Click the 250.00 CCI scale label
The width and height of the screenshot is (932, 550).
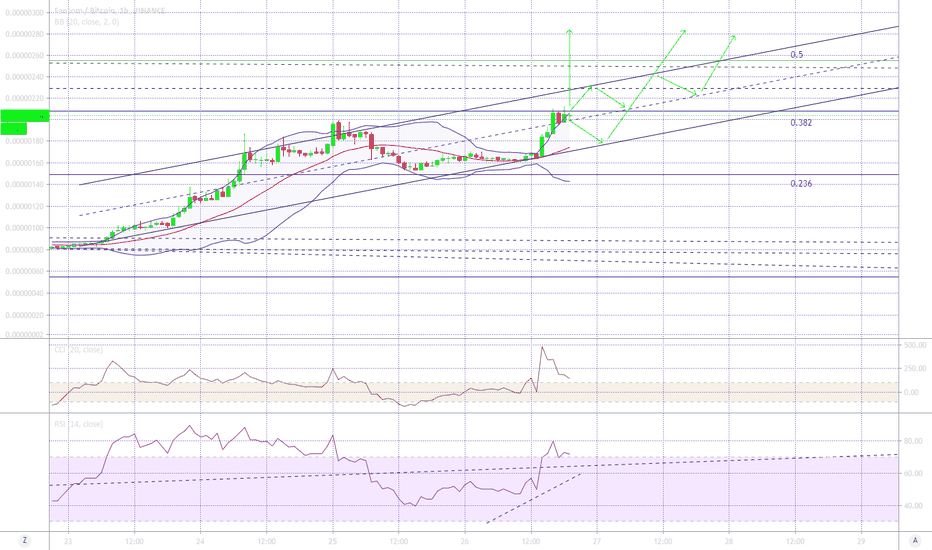click(x=915, y=369)
